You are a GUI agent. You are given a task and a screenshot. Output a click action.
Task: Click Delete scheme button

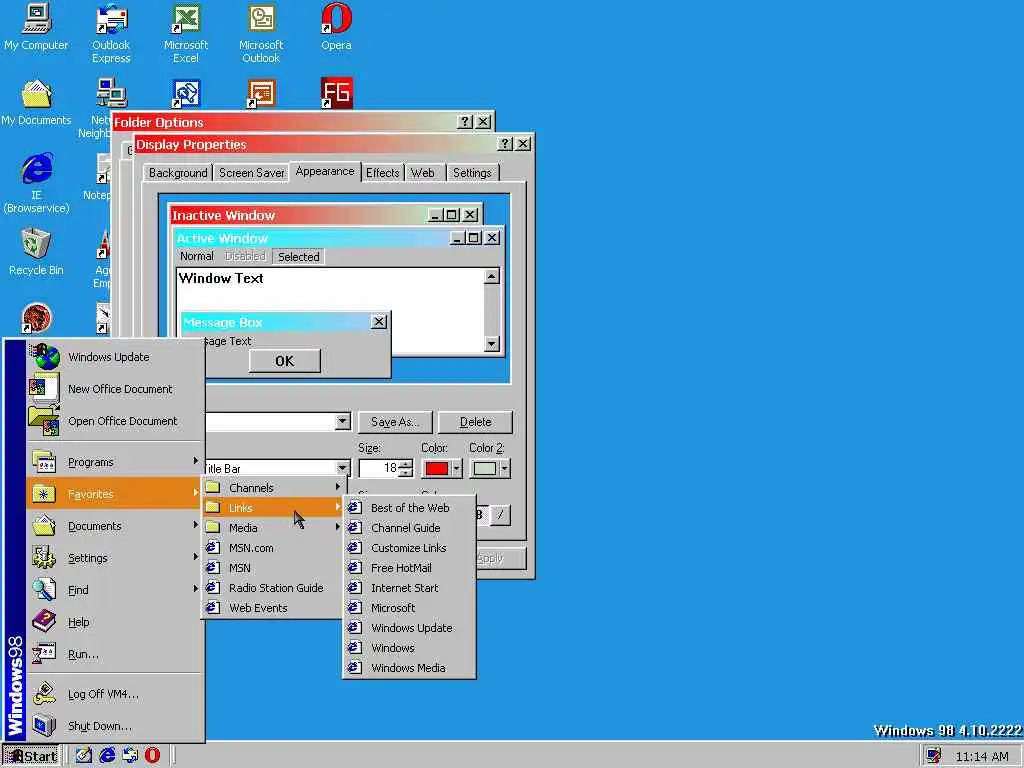(475, 422)
